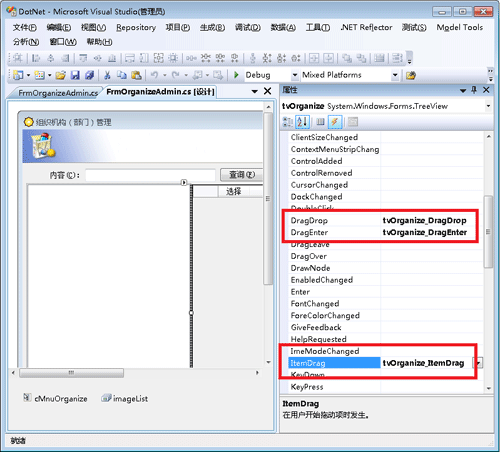Open the ItemDrag event handler dropdown
500x452 pixels.
pyautogui.click(x=478, y=363)
